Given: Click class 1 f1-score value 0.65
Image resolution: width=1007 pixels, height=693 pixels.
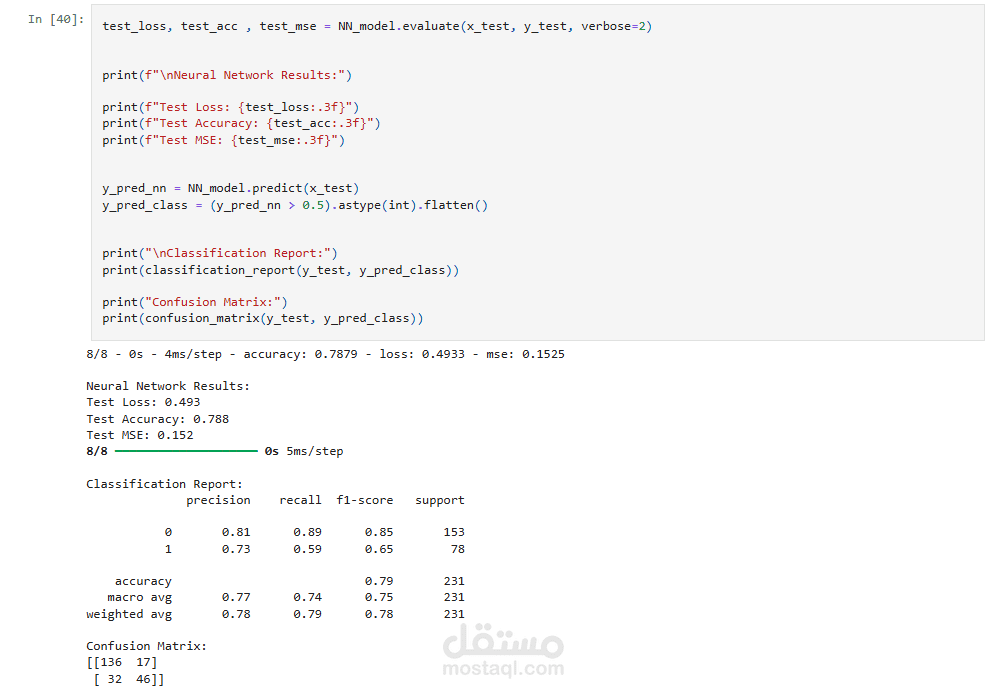Looking at the screenshot, I should tap(379, 549).
